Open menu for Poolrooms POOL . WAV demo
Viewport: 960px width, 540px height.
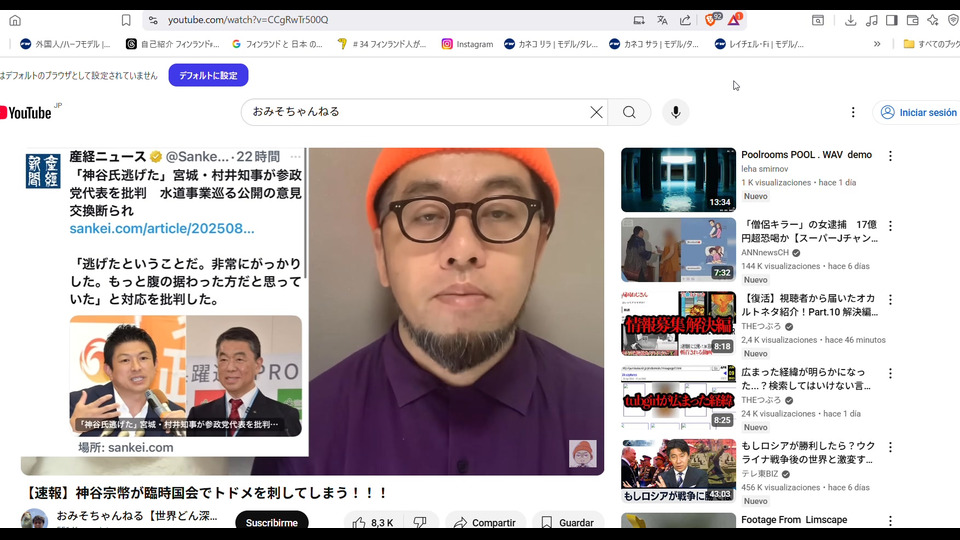tap(890, 156)
